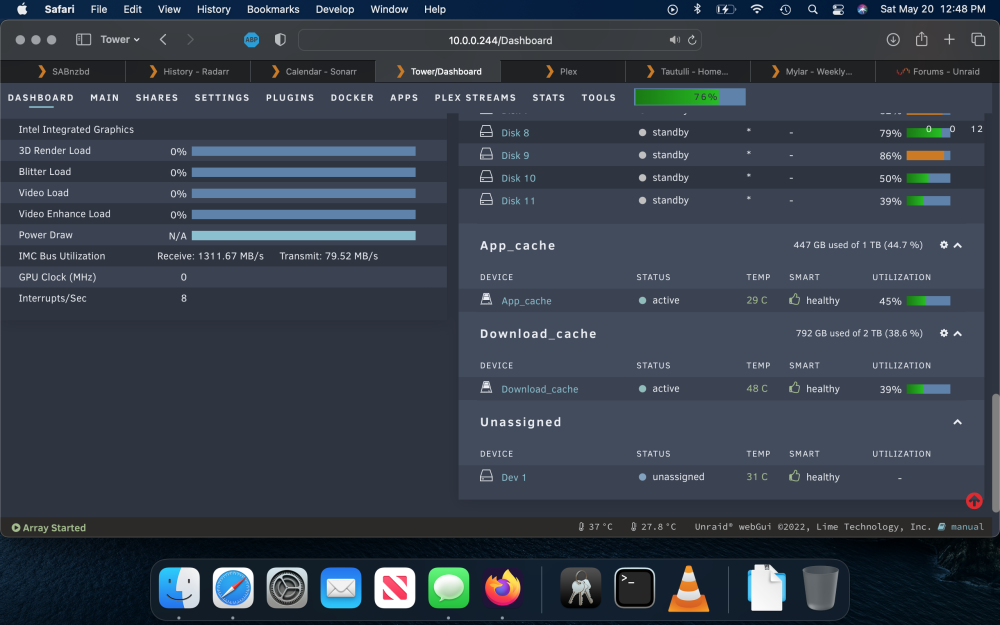The height and width of the screenshot is (625, 1000).
Task: Launch VLC from the Dock
Action: (688, 588)
